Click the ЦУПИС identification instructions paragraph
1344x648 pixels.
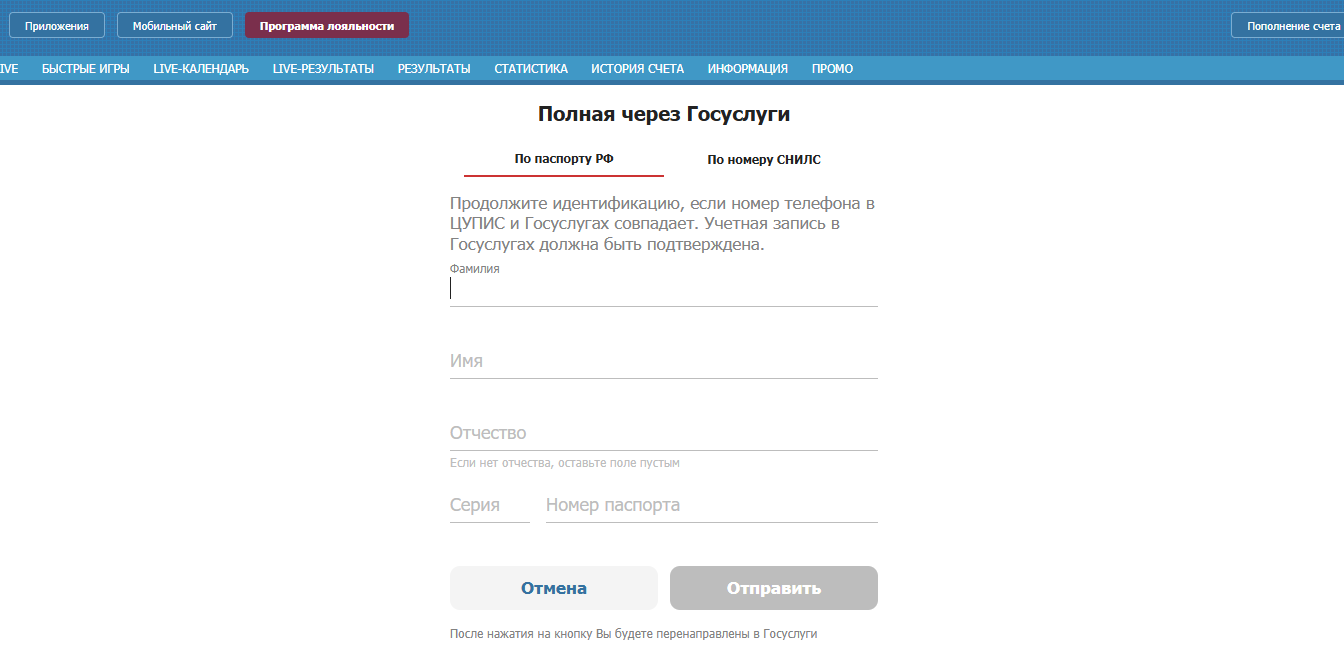pos(662,224)
